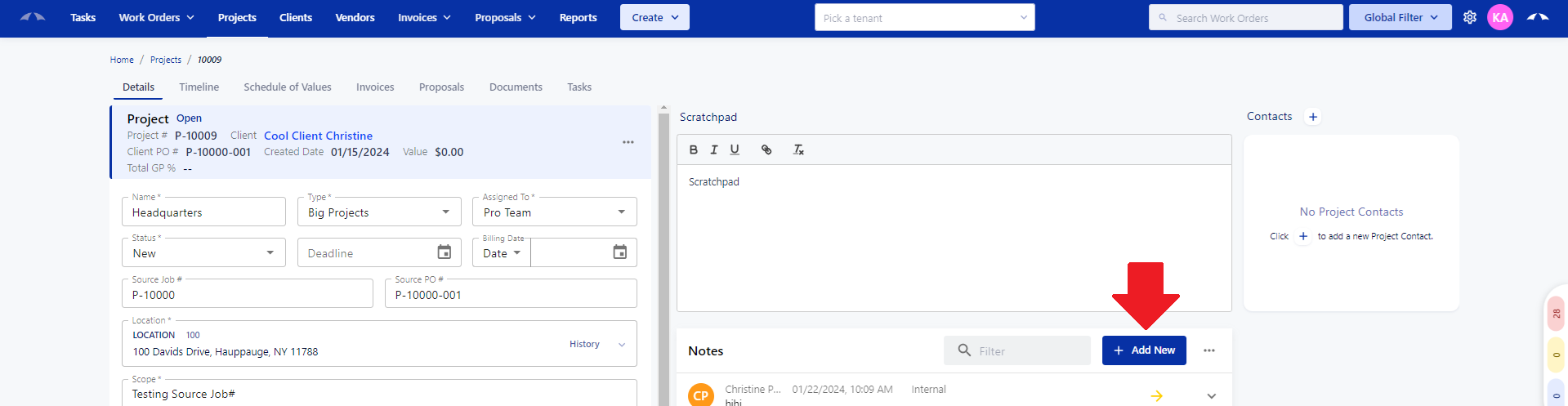Toggle italic formatting in Scratchpad
The height and width of the screenshot is (406, 1568).
tap(713, 149)
